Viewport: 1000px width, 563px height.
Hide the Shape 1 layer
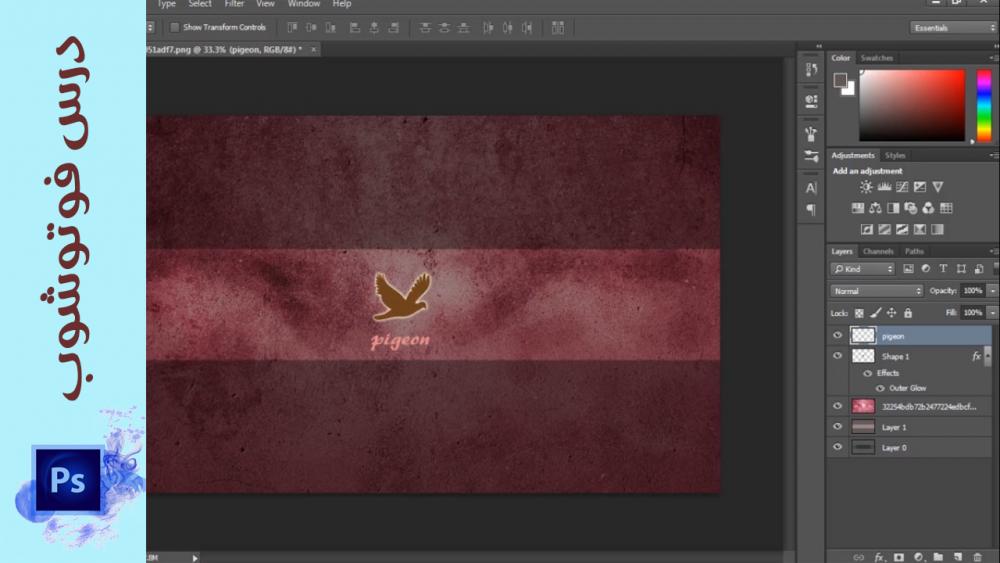point(837,356)
